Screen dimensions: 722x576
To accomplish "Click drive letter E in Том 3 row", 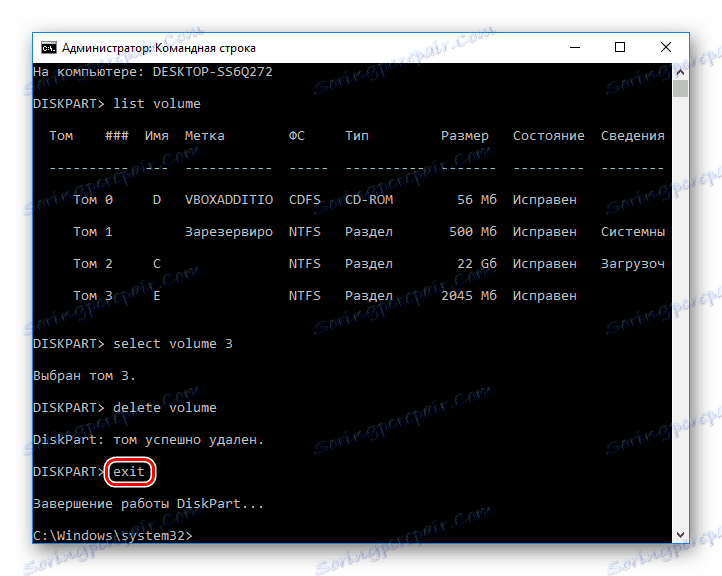I will [x=157, y=296].
